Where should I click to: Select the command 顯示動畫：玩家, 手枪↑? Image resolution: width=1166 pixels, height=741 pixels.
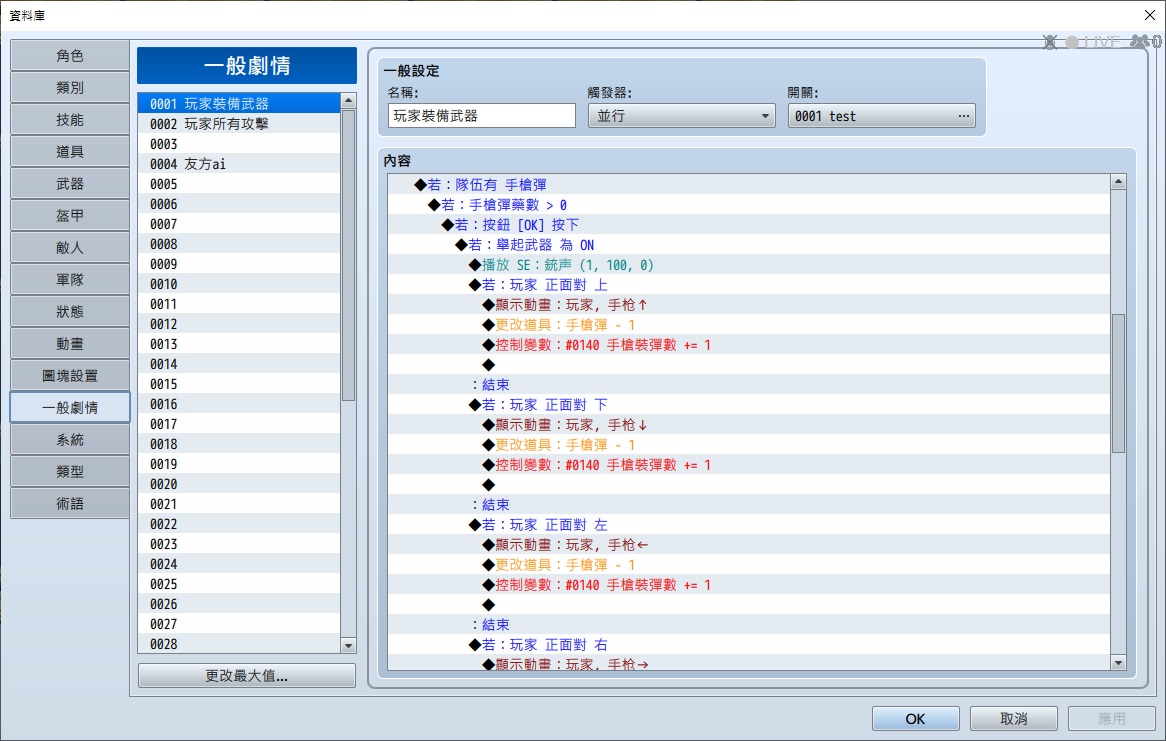click(x=749, y=305)
